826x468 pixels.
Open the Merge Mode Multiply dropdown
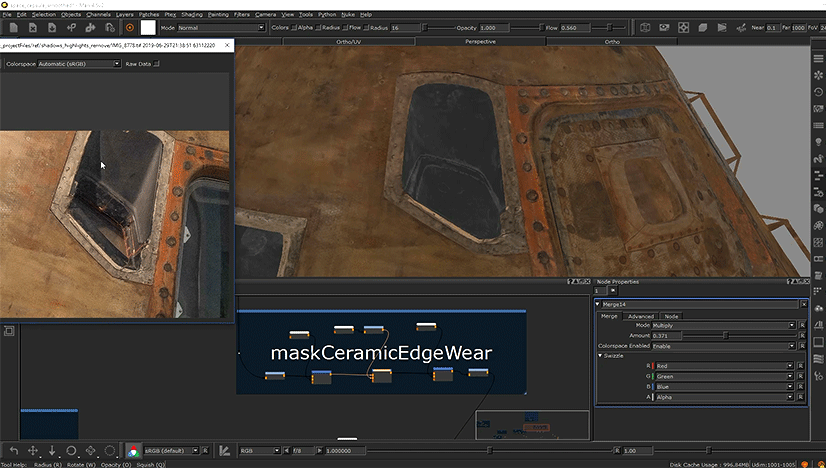pyautogui.click(x=723, y=325)
